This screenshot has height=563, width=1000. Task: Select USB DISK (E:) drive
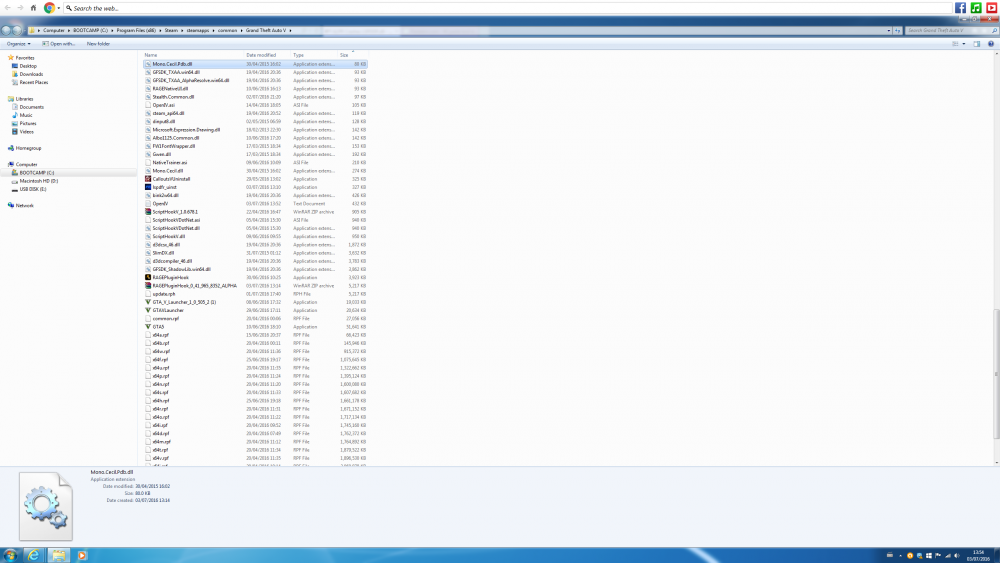pos(29,189)
